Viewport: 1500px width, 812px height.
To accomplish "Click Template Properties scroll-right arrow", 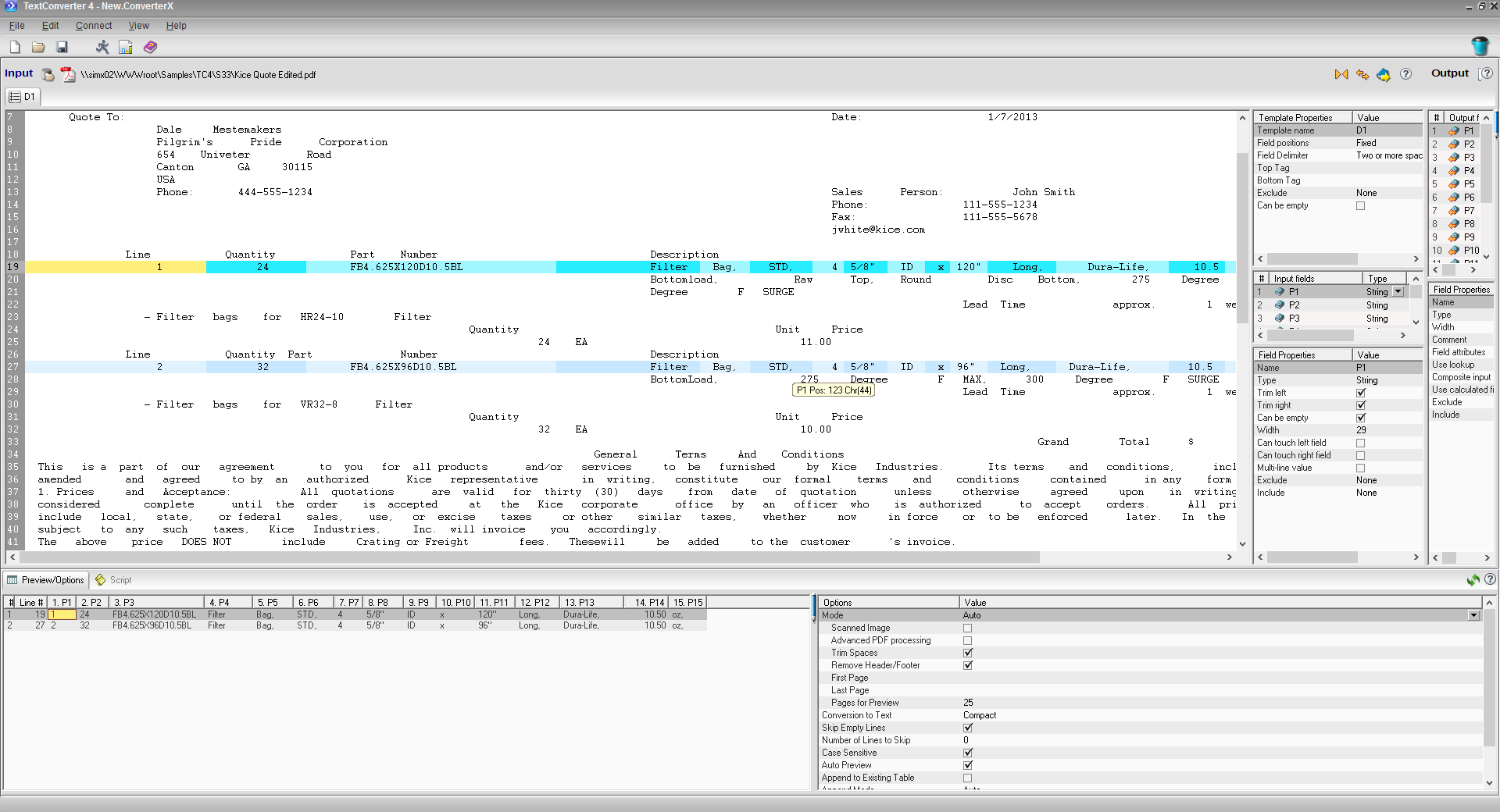I will click(x=1416, y=259).
